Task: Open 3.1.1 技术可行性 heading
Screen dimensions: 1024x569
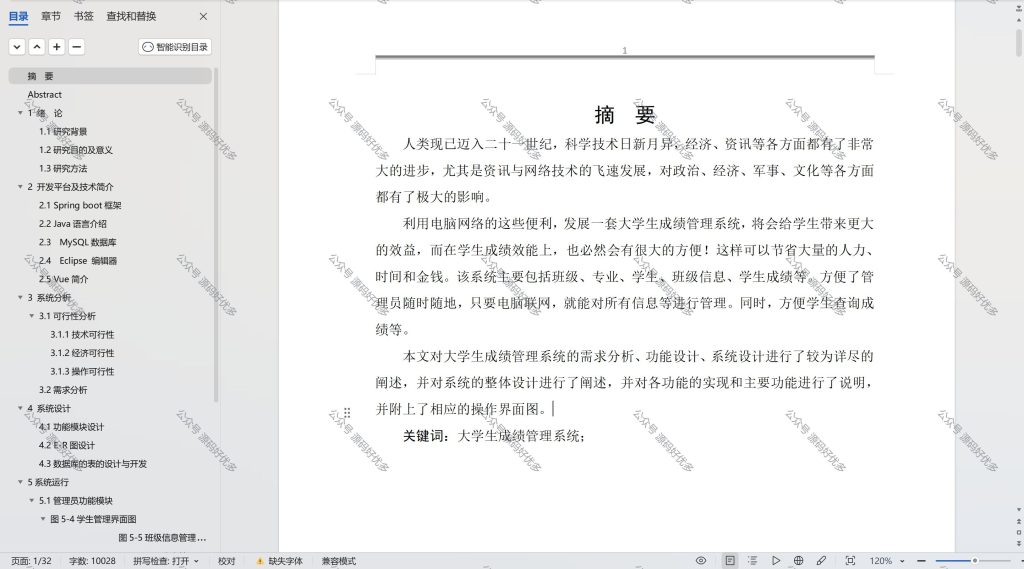Action: click(82, 334)
